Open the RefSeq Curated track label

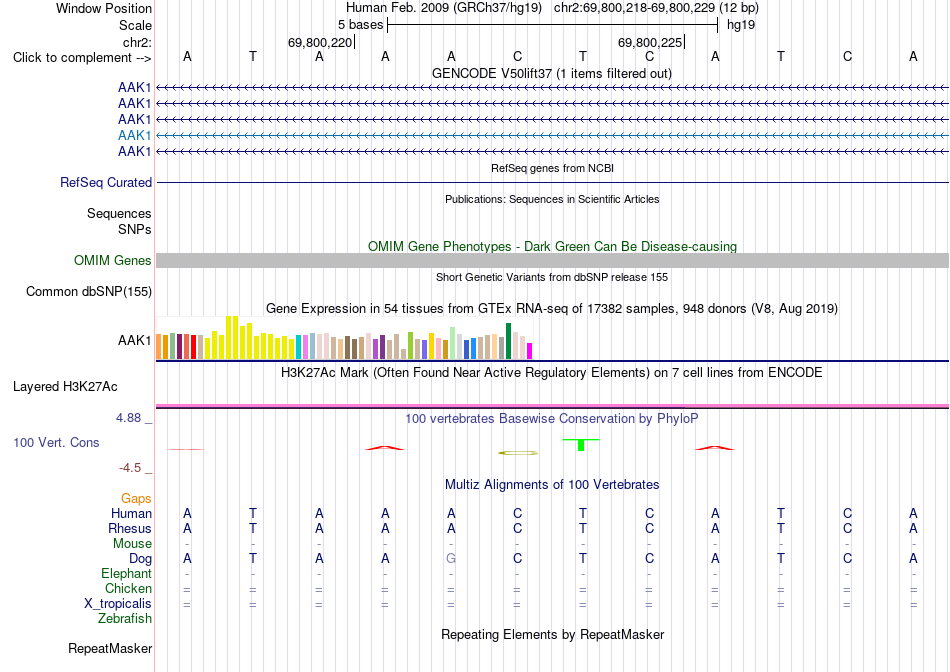point(106,182)
